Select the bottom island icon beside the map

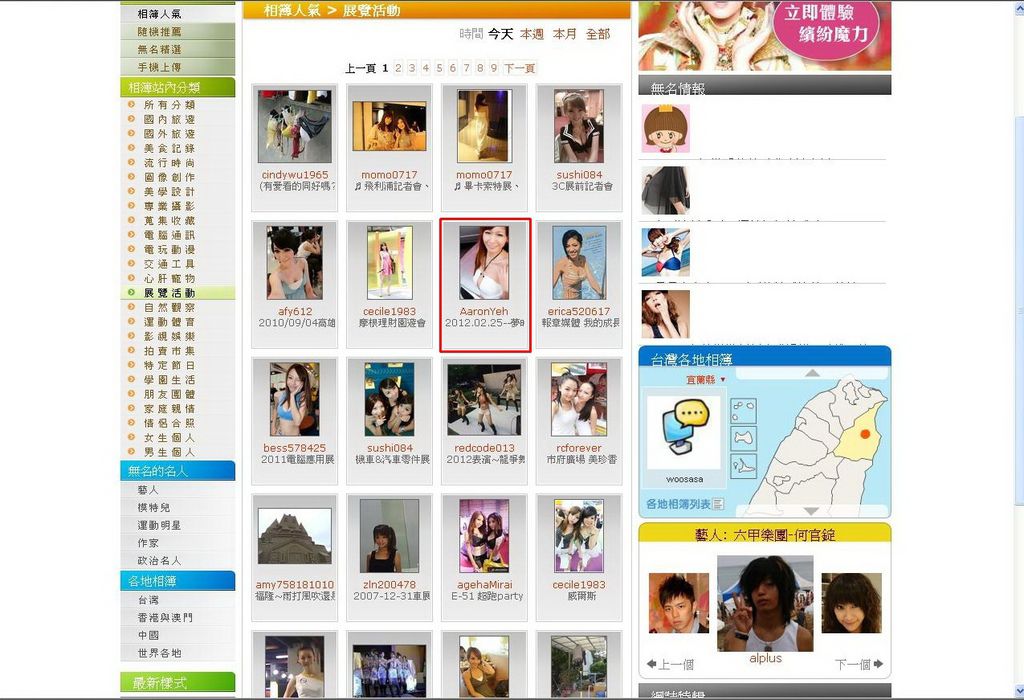pyautogui.click(x=743, y=466)
